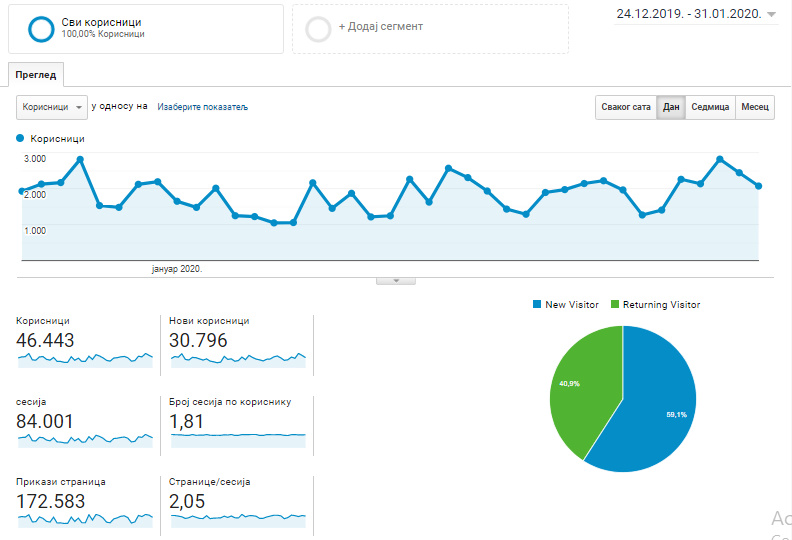Click the blue Корисници legend dot above chart
792x540 pixels.
20,138
